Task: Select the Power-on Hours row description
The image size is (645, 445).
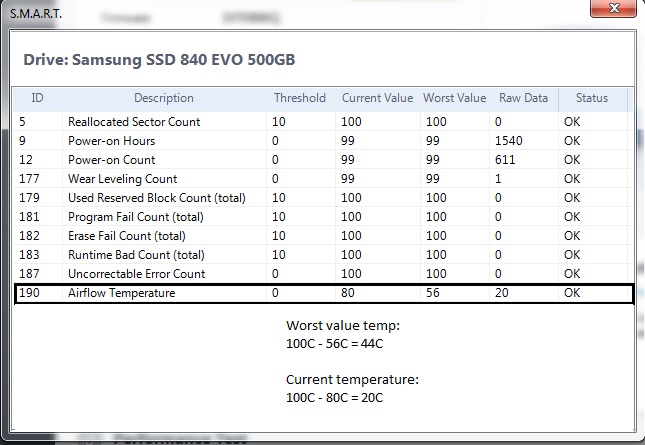Action: coord(111,141)
